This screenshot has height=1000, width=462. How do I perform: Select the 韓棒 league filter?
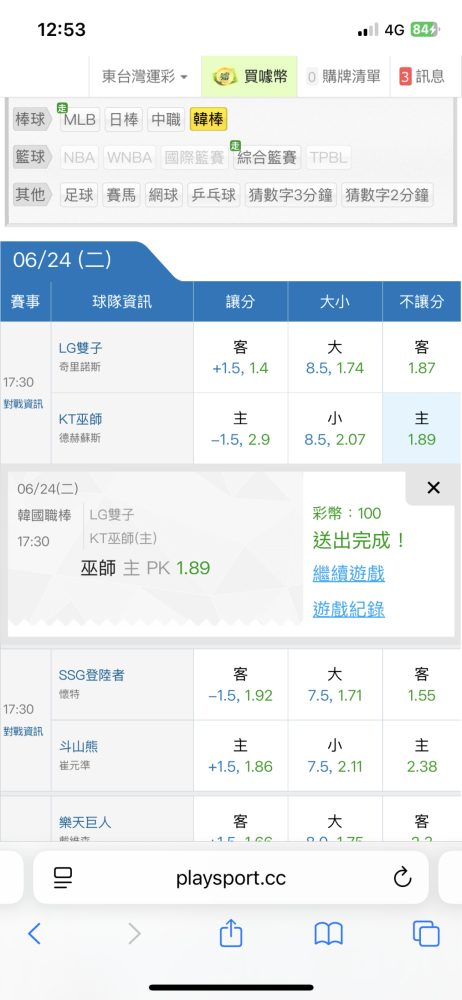pyautogui.click(x=208, y=119)
